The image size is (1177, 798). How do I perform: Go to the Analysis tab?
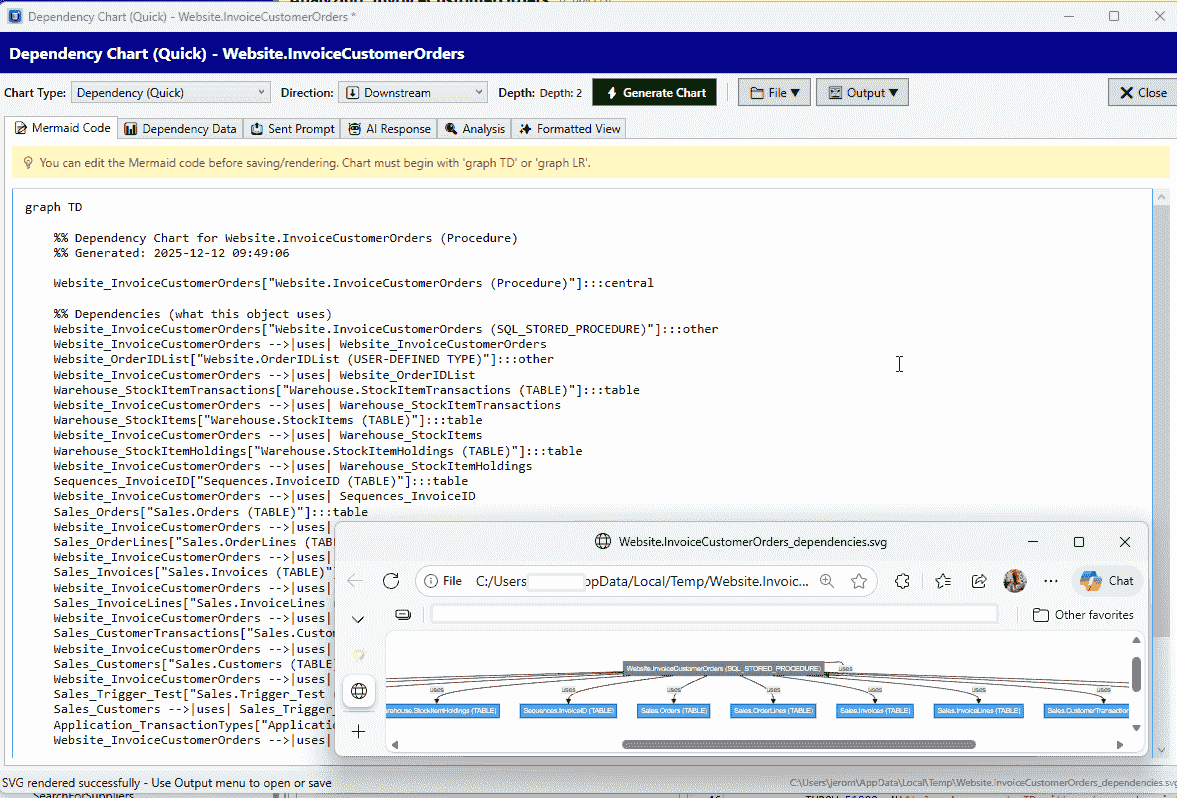point(475,129)
